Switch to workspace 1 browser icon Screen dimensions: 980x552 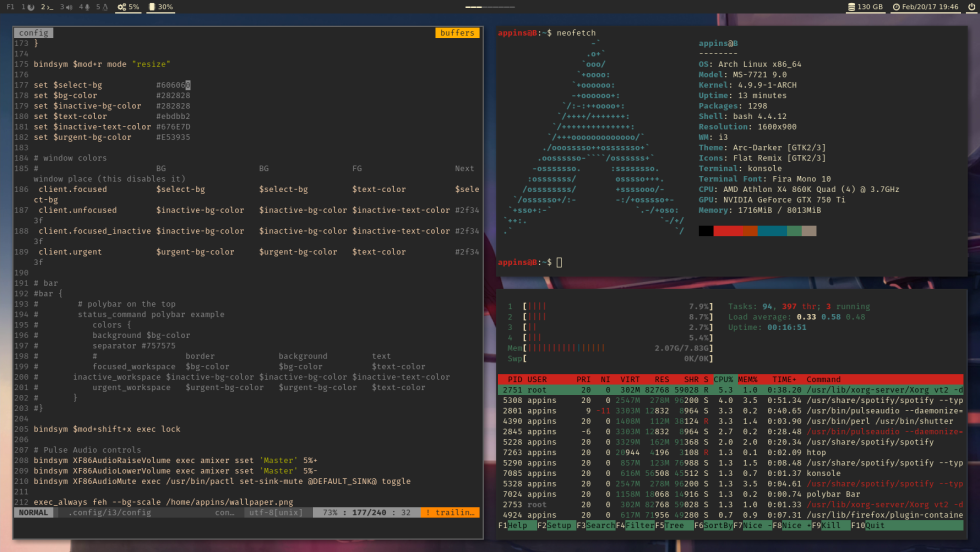28,7
